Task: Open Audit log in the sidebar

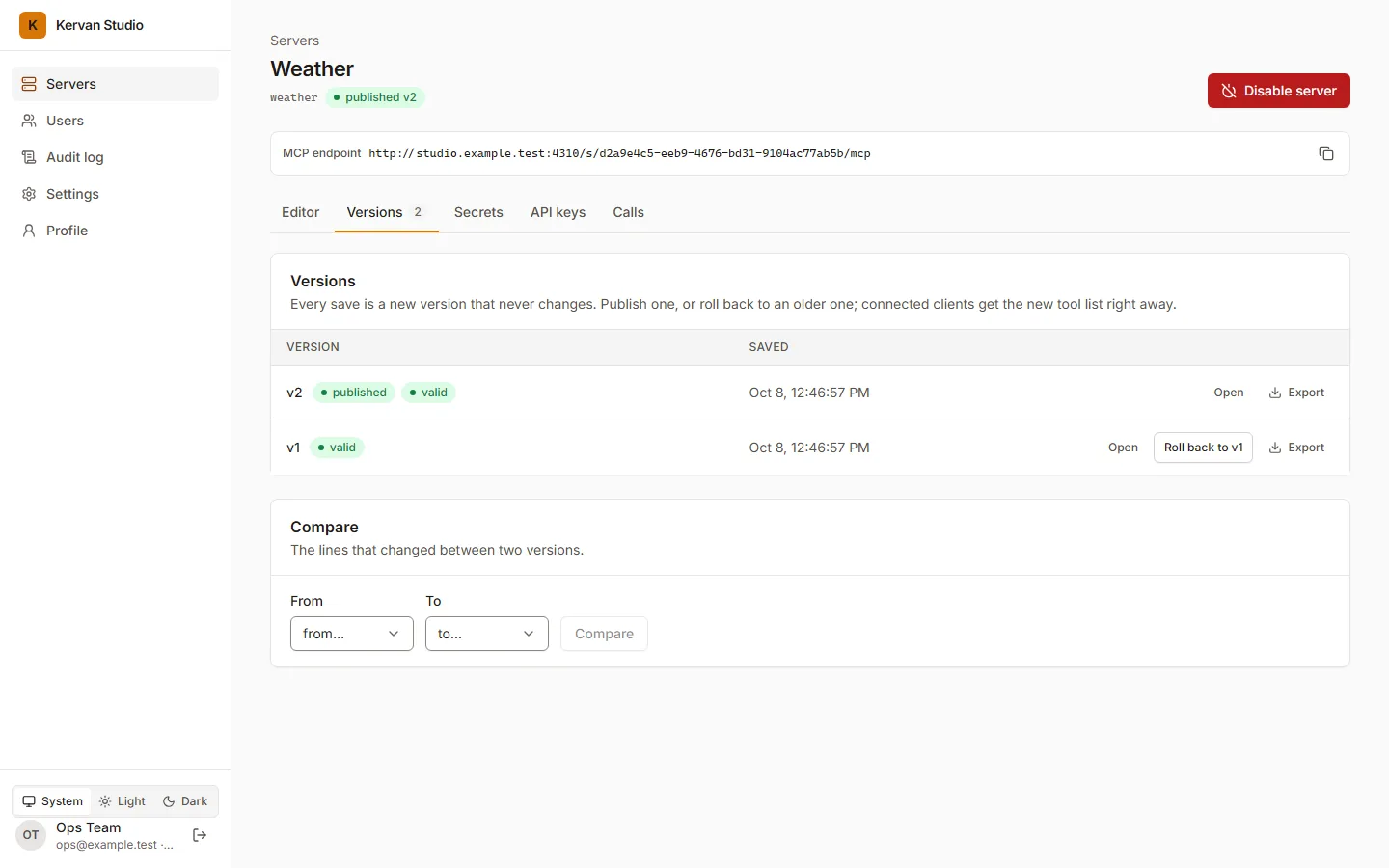Action: tap(116, 157)
